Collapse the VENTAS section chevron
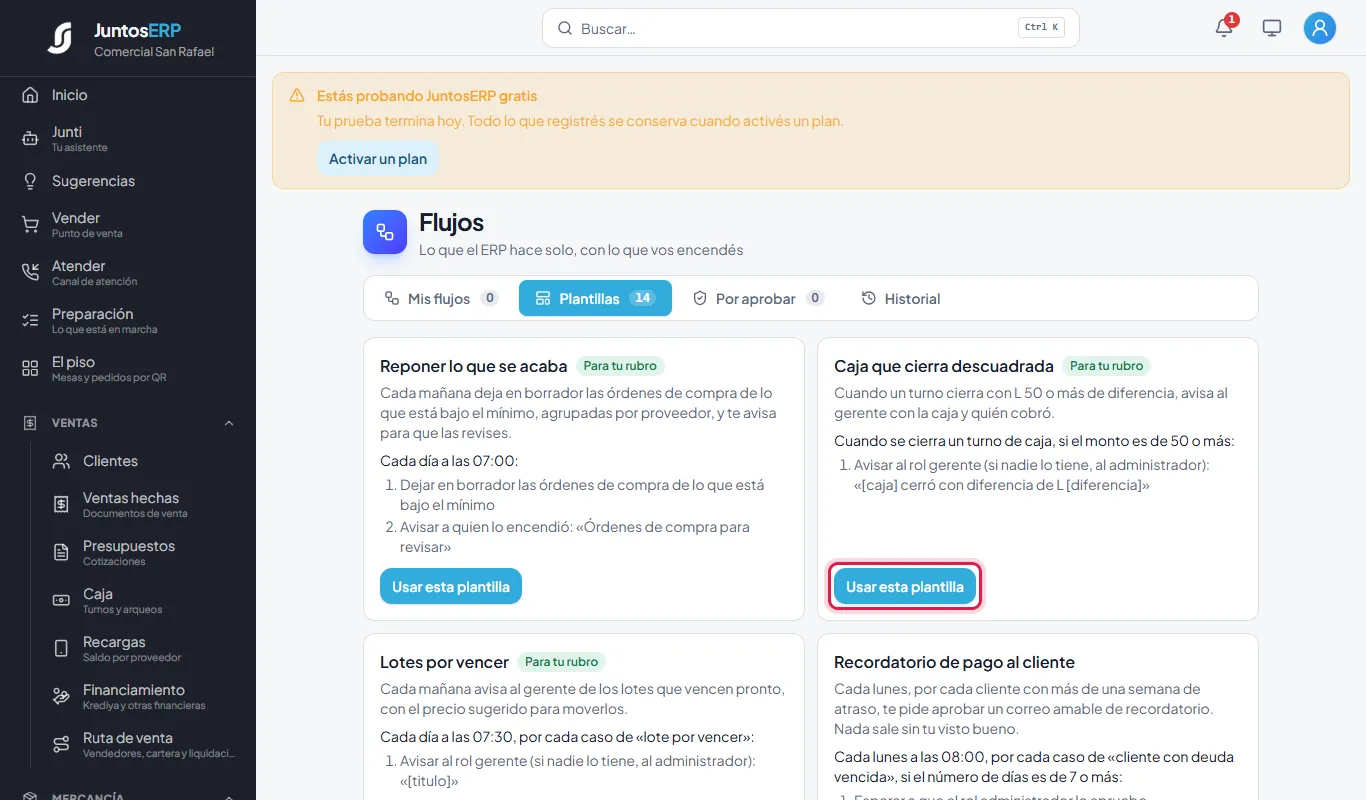The height and width of the screenshot is (800, 1366). point(229,423)
